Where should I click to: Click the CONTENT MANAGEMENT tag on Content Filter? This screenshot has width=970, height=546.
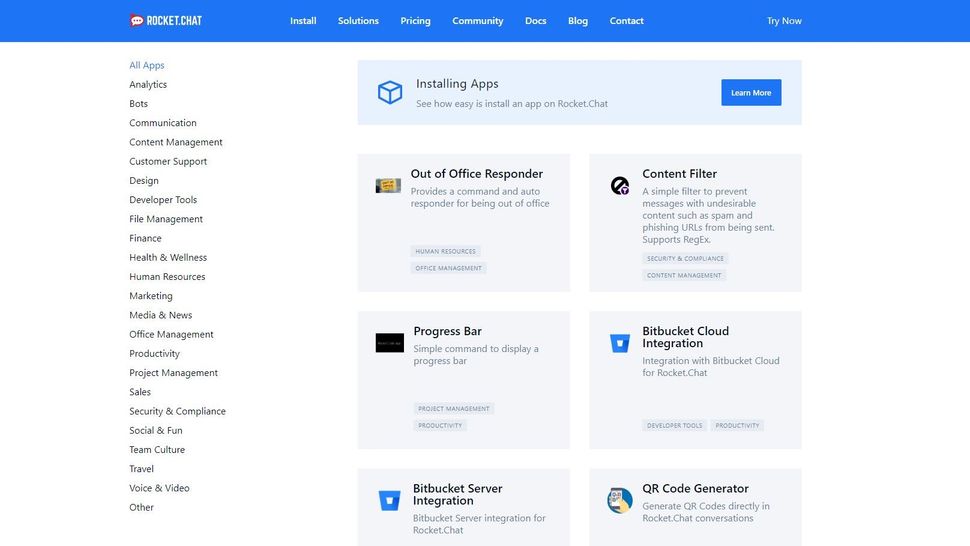coord(684,275)
